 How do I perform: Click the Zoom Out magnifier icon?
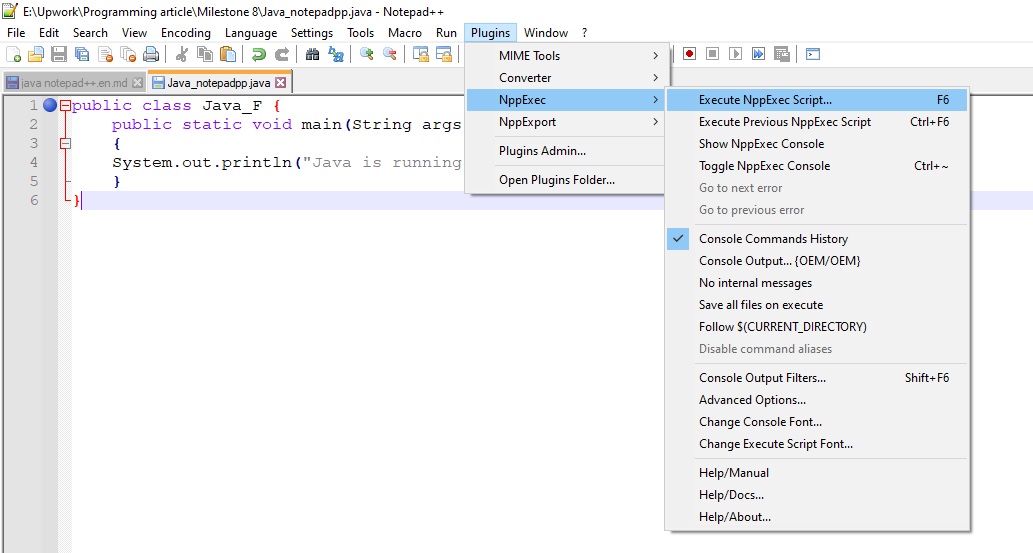coord(389,55)
